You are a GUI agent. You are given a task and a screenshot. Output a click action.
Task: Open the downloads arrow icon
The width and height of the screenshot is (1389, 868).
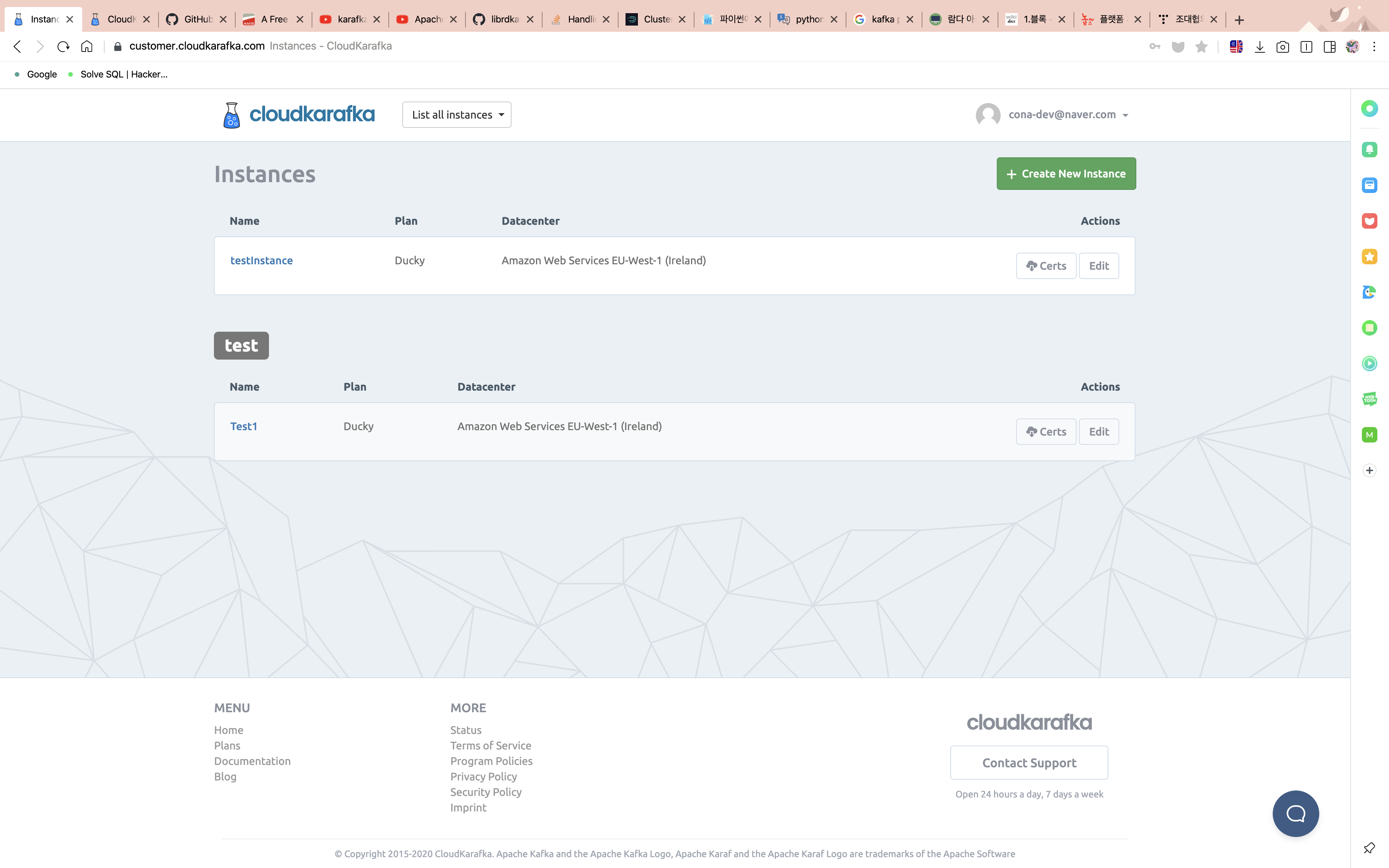[1260, 47]
